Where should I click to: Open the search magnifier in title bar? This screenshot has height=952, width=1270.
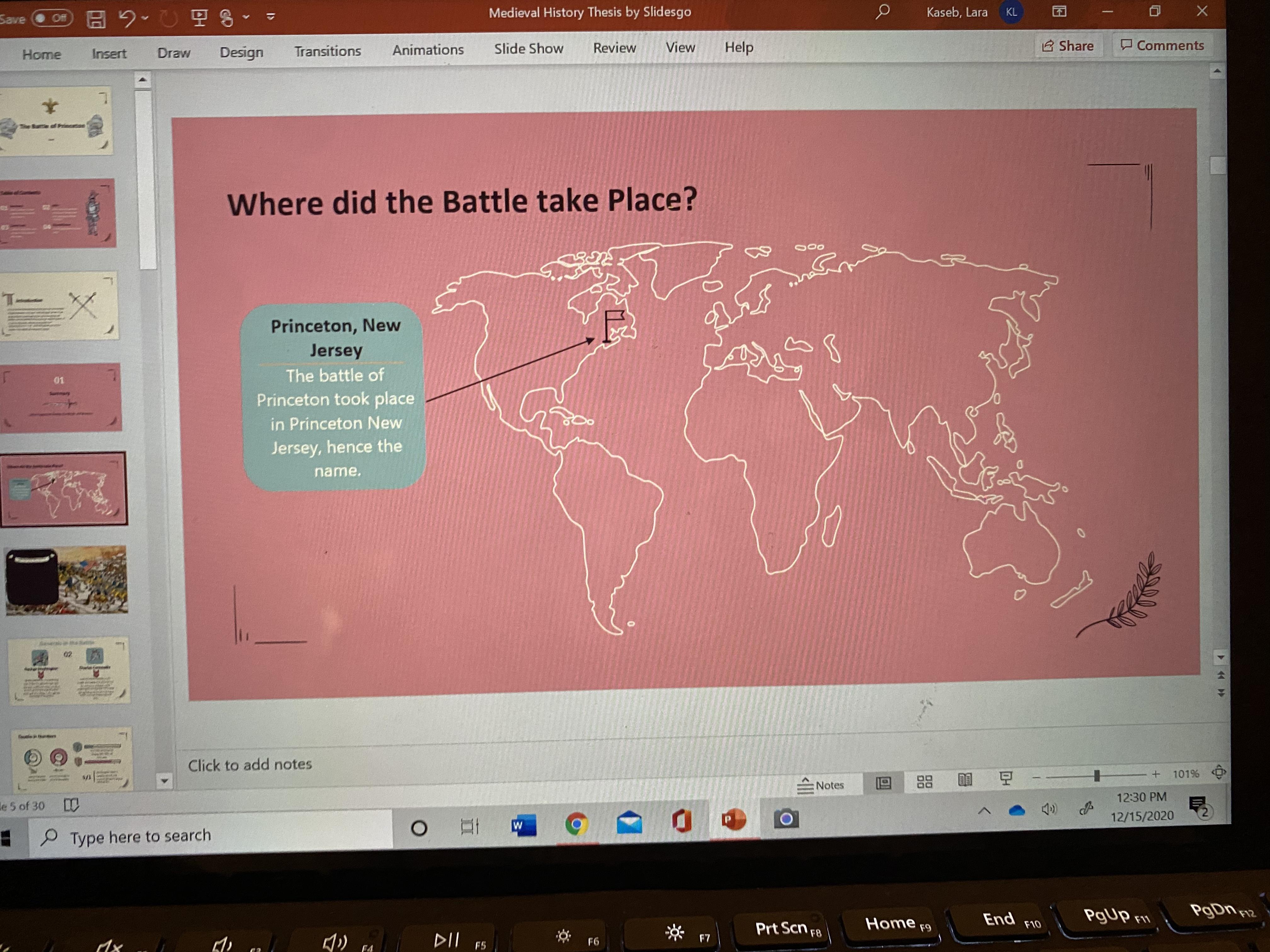pos(883,11)
